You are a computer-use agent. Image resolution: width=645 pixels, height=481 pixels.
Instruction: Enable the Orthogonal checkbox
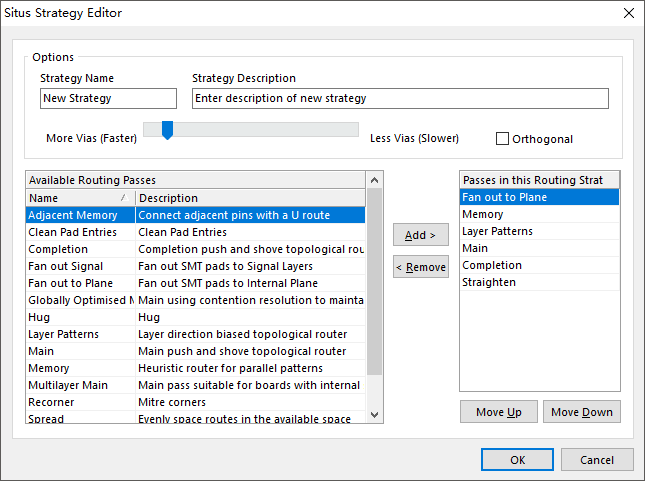[x=502, y=139]
